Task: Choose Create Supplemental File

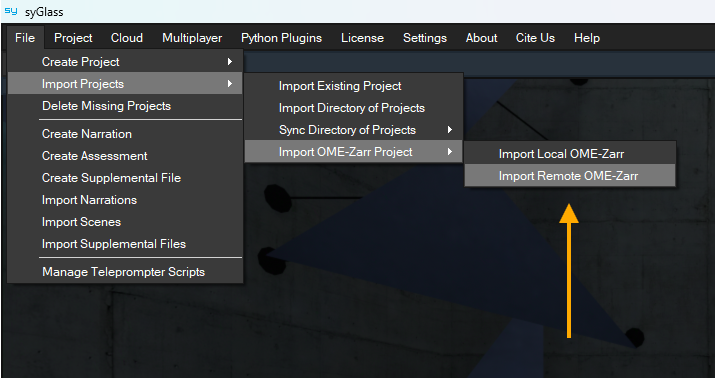Action: pos(125,178)
